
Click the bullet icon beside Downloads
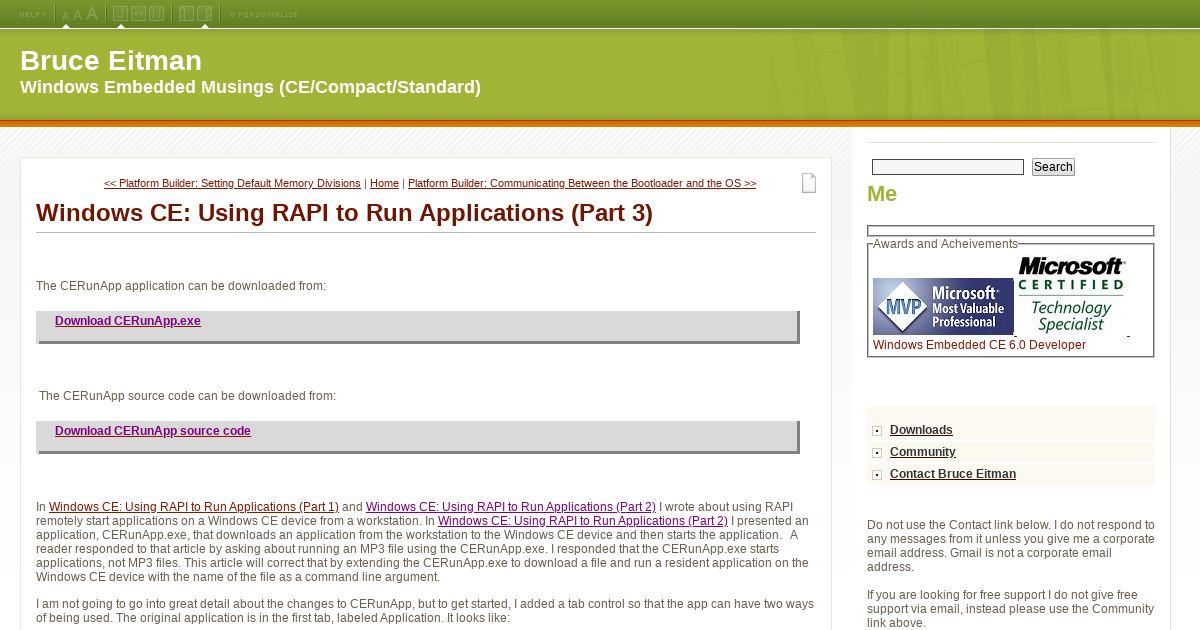pyautogui.click(x=877, y=431)
